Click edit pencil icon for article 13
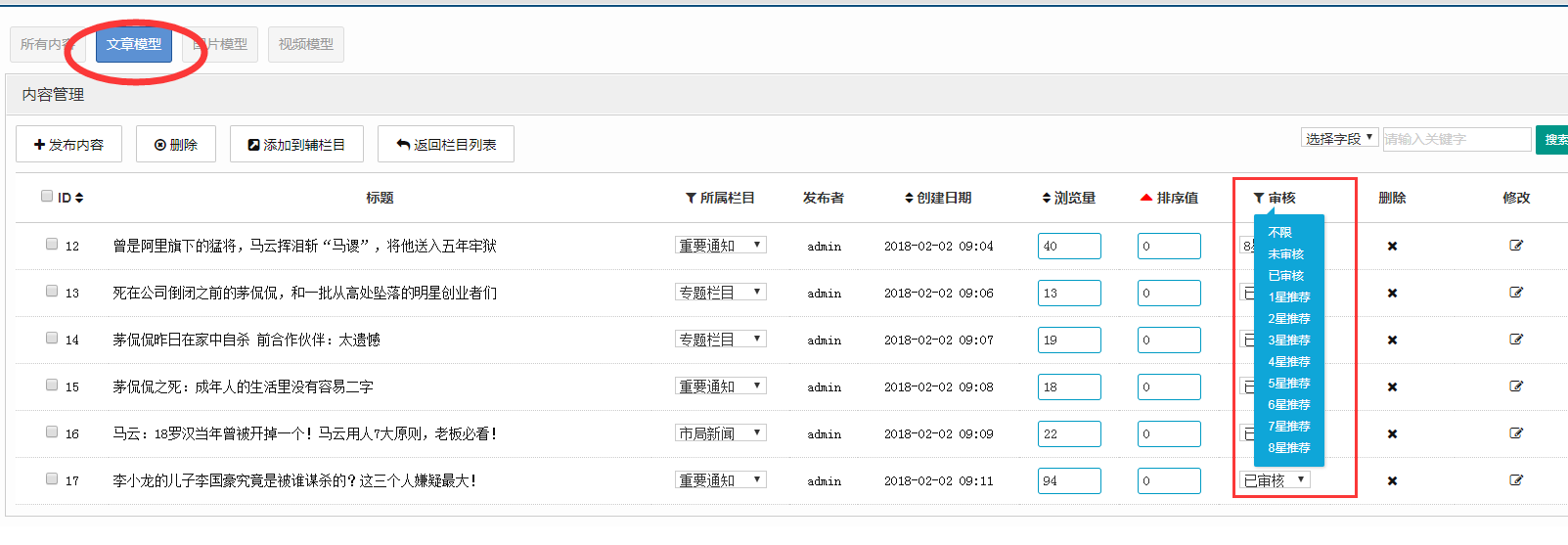This screenshot has width=1568, height=545. tap(1516, 293)
